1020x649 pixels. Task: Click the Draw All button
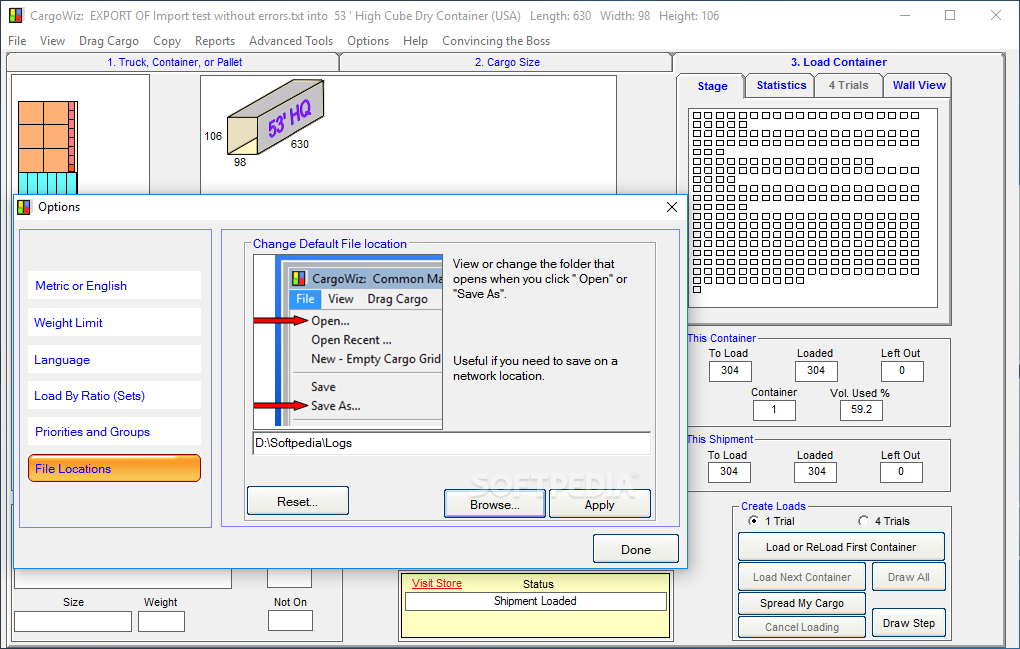pos(908,577)
